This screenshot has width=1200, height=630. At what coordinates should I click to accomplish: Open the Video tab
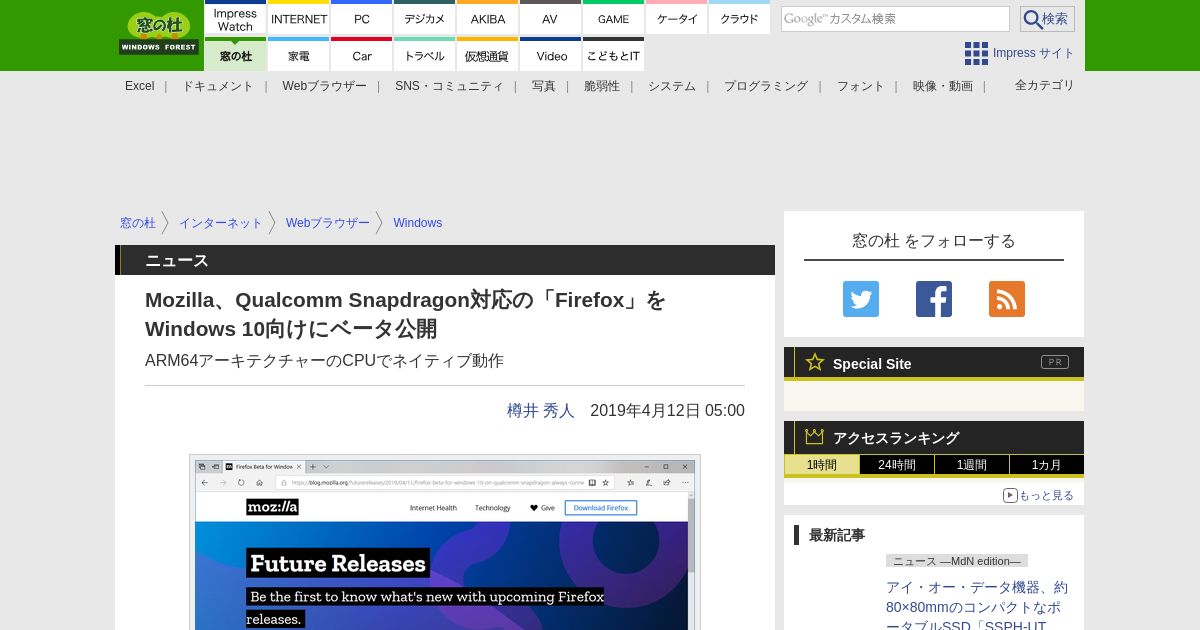550,55
